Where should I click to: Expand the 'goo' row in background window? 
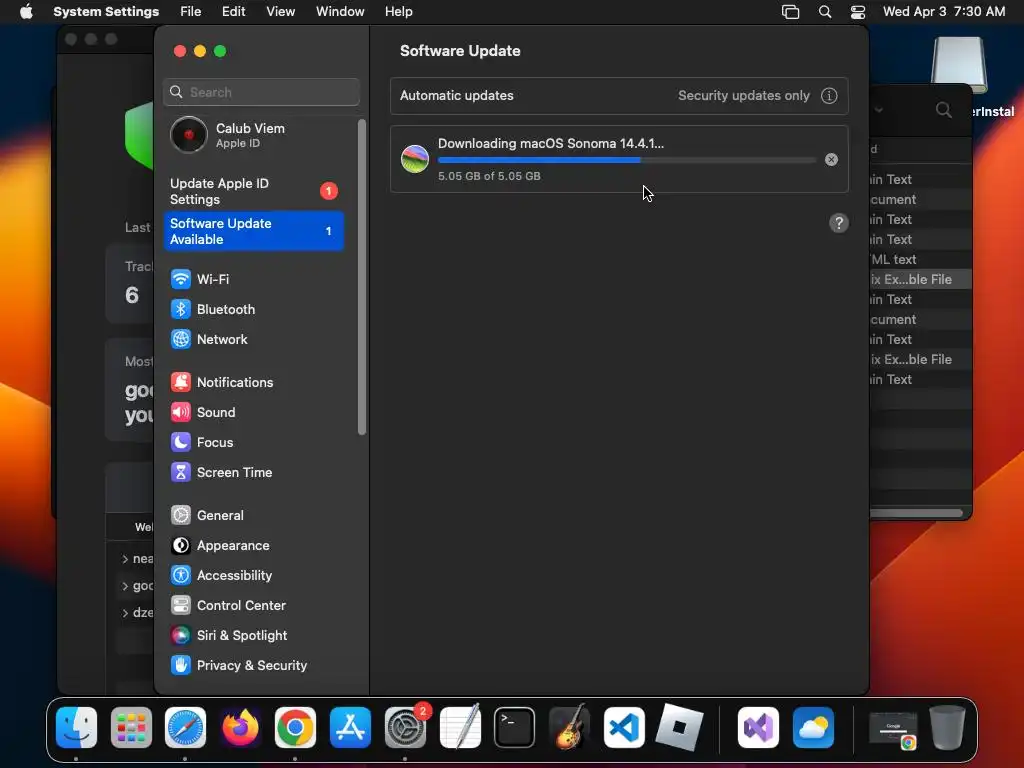pyautogui.click(x=125, y=586)
